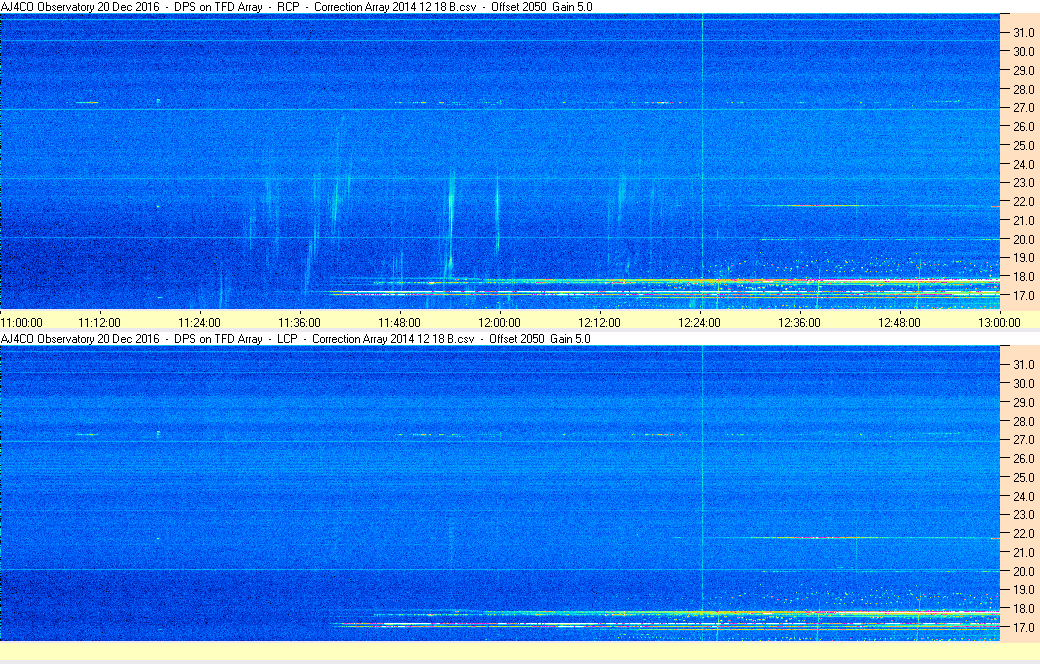Select 29.0 frequency label on LCP plot
The width and height of the screenshot is (1040, 664).
tap(1023, 402)
